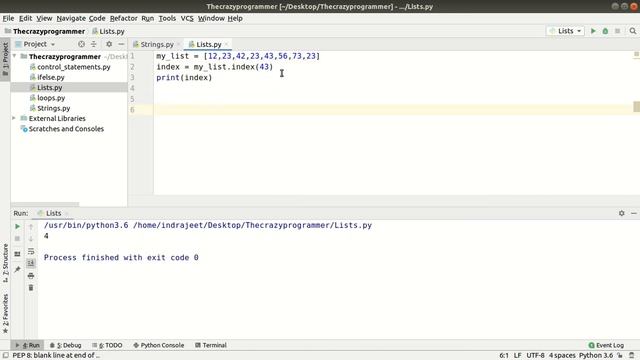Toggle scroll to end in Run panel
640x360 pixels.
coord(31,263)
